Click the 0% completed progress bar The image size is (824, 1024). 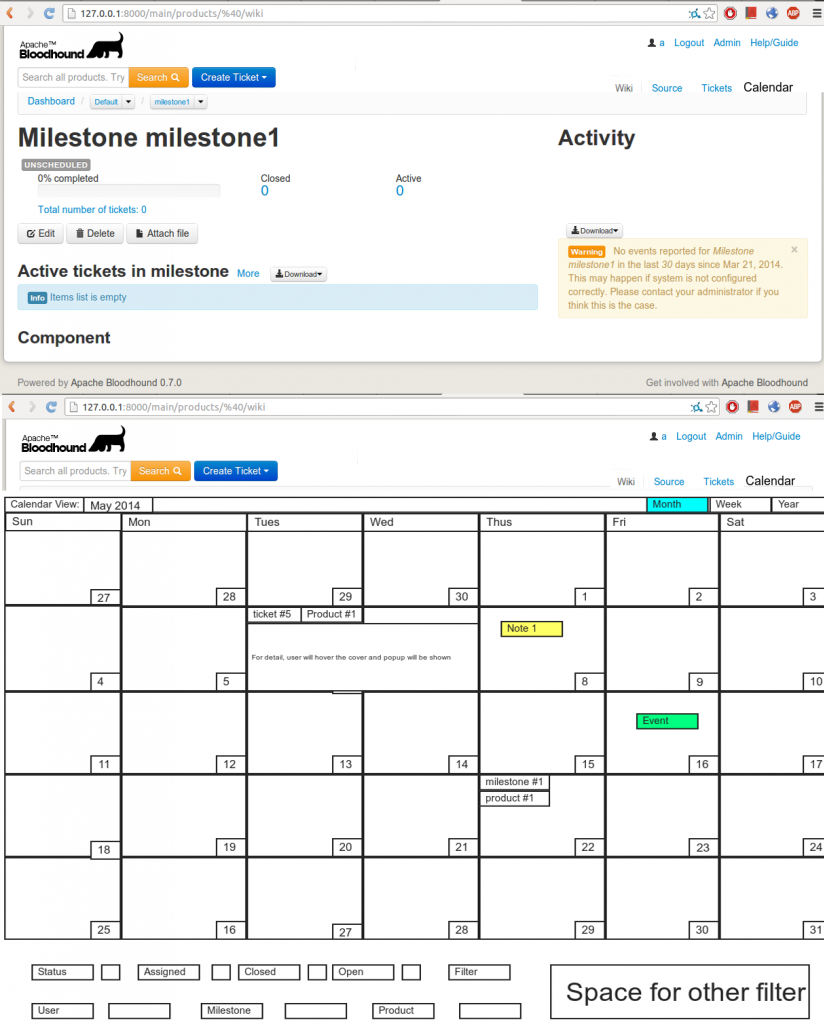click(x=129, y=191)
